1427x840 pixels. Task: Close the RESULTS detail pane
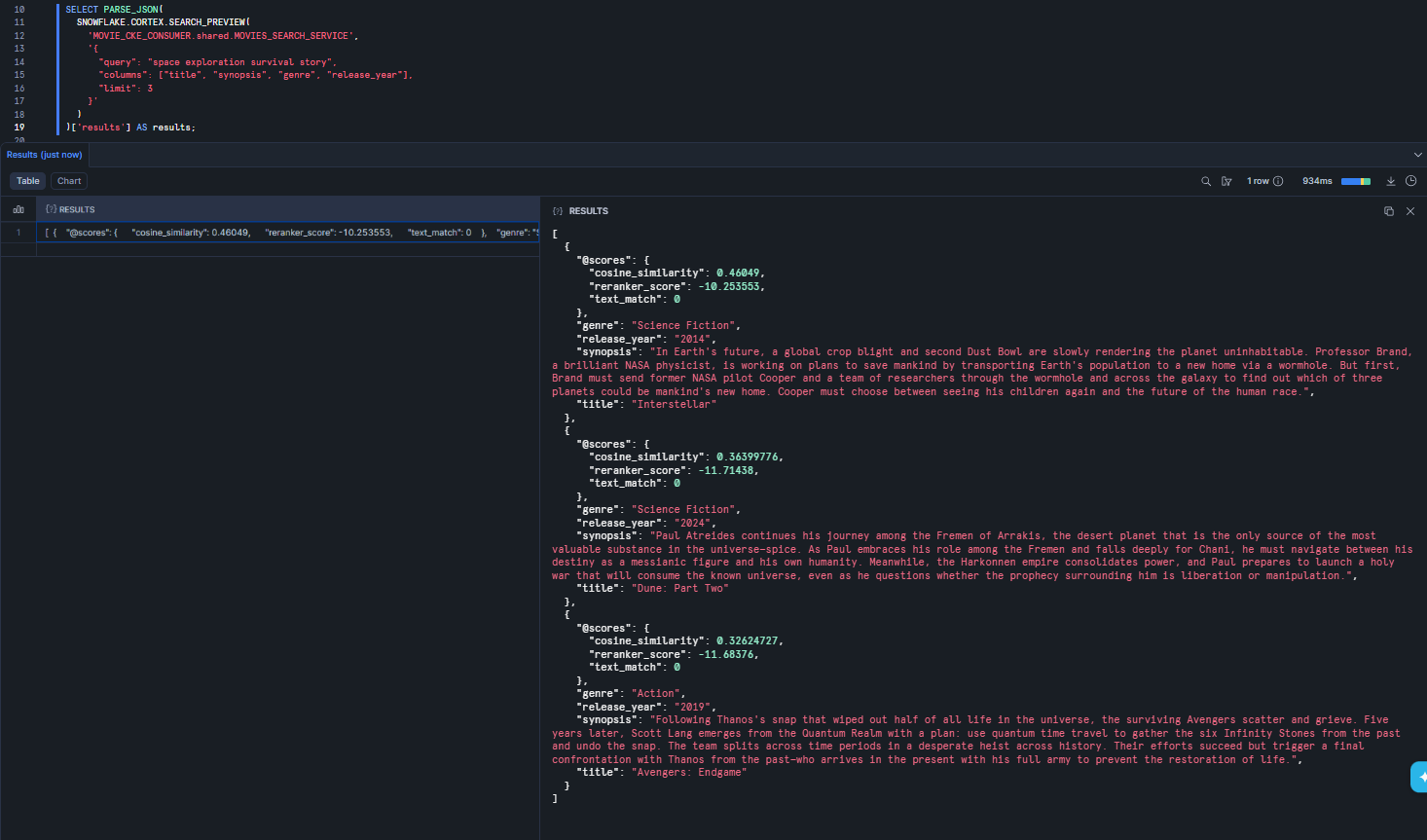pos(1410,211)
